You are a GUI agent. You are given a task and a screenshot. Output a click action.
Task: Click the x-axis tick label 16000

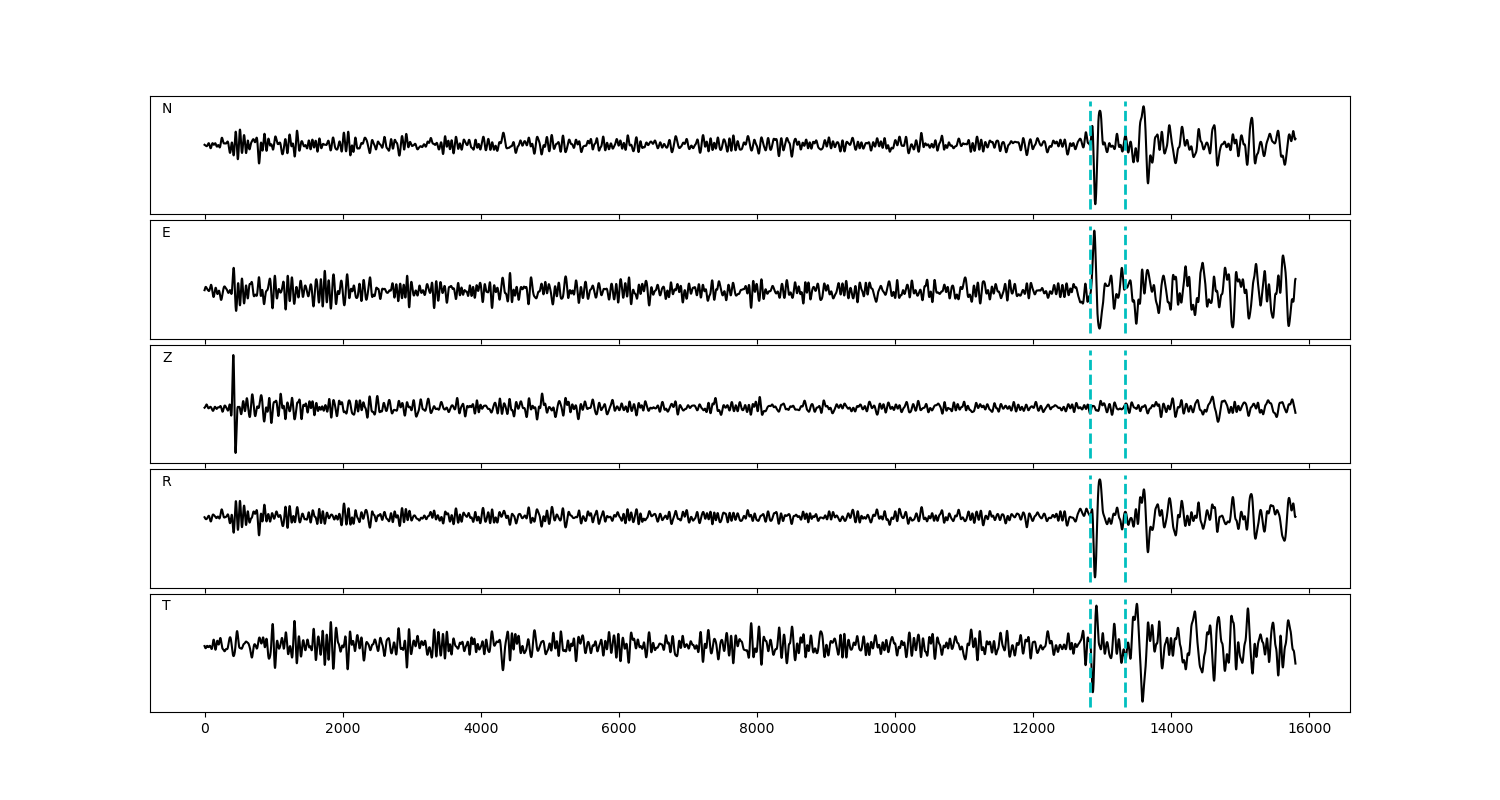(x=1309, y=729)
